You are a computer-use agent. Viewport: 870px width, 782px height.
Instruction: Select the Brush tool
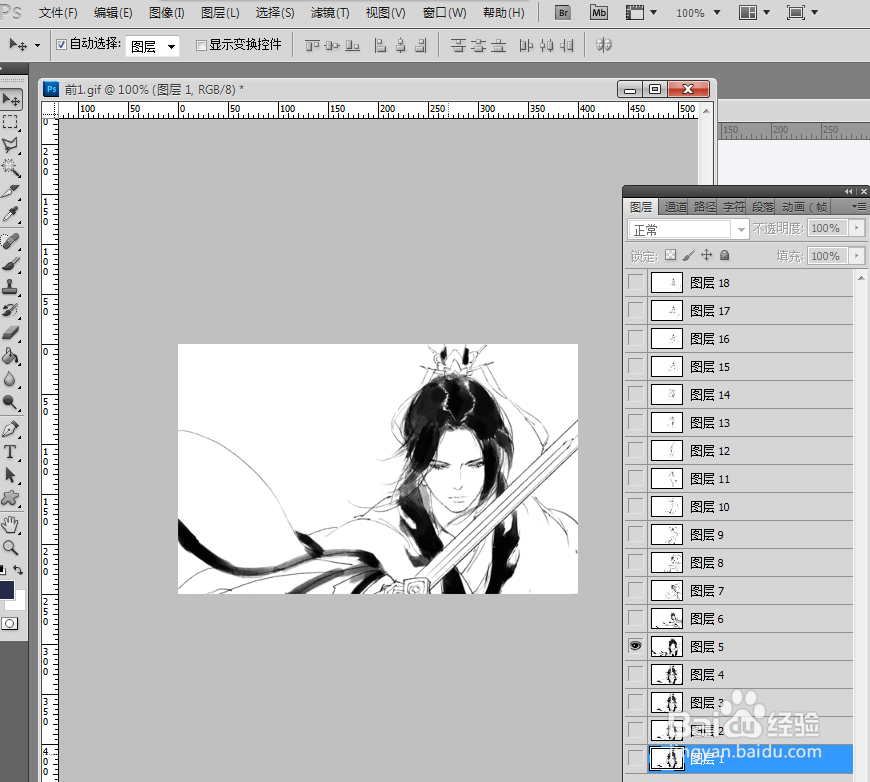pos(11,264)
